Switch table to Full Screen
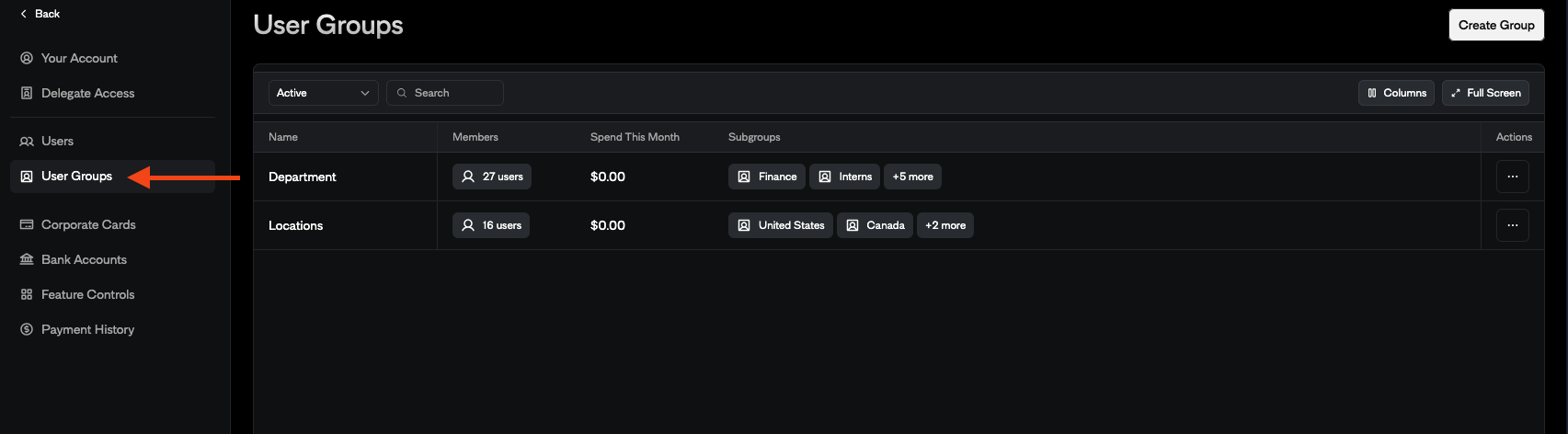1568x434 pixels. coord(1485,93)
